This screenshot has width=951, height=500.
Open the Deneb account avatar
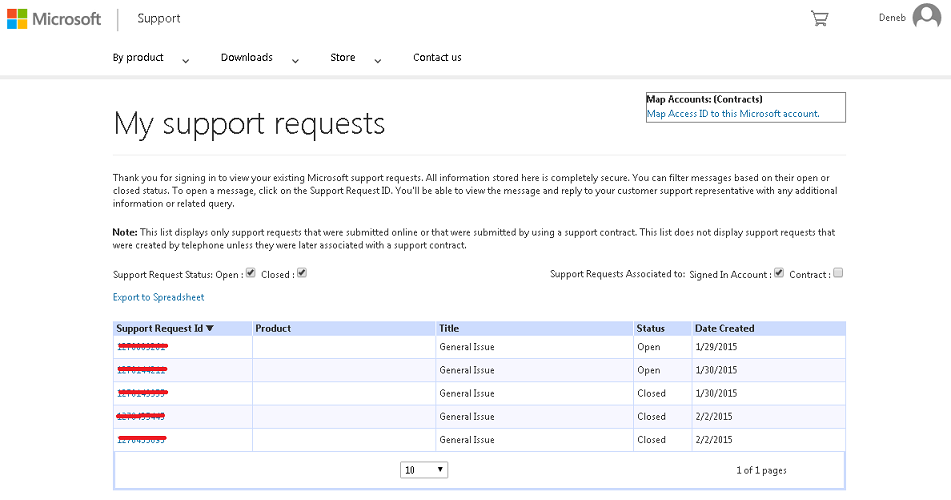point(927,16)
